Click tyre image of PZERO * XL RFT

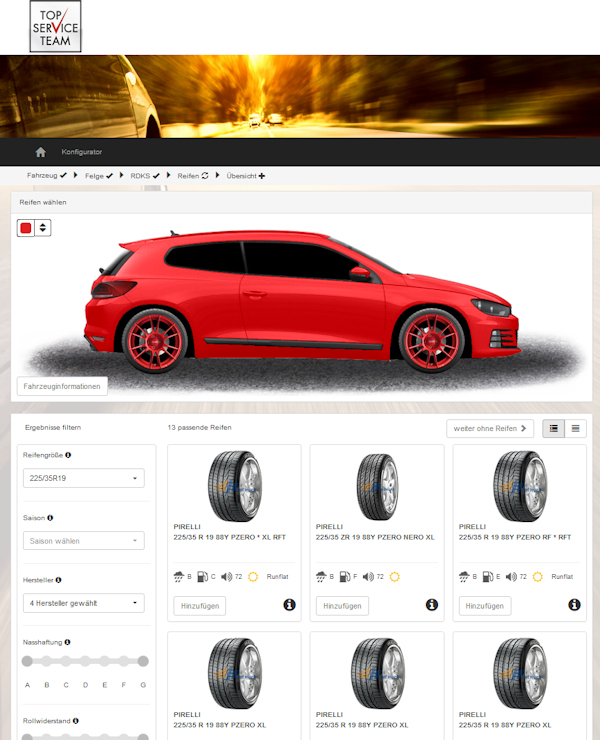235,486
